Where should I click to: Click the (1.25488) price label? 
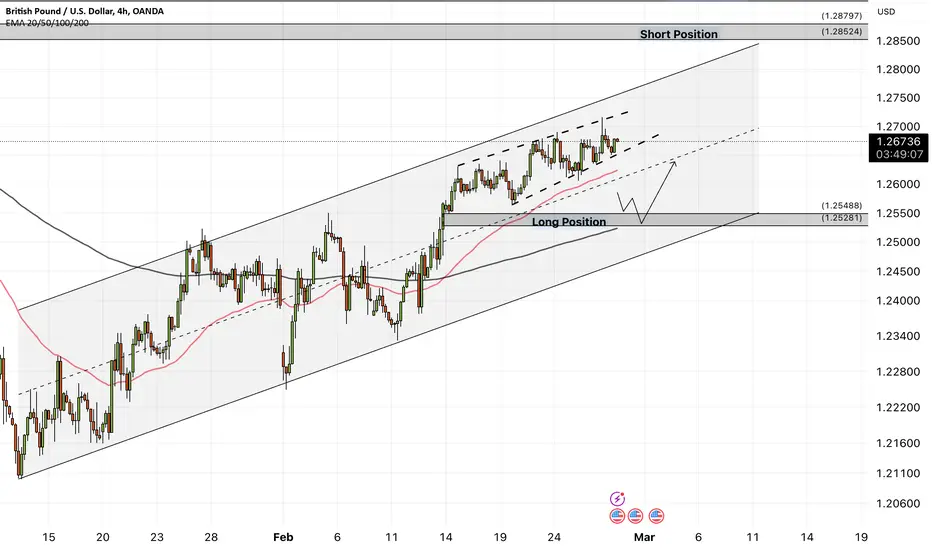[842, 206]
